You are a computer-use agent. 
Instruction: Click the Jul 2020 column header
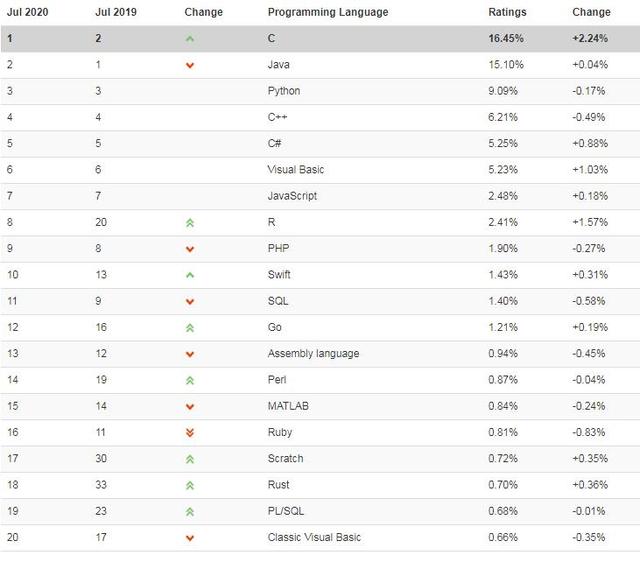click(27, 12)
